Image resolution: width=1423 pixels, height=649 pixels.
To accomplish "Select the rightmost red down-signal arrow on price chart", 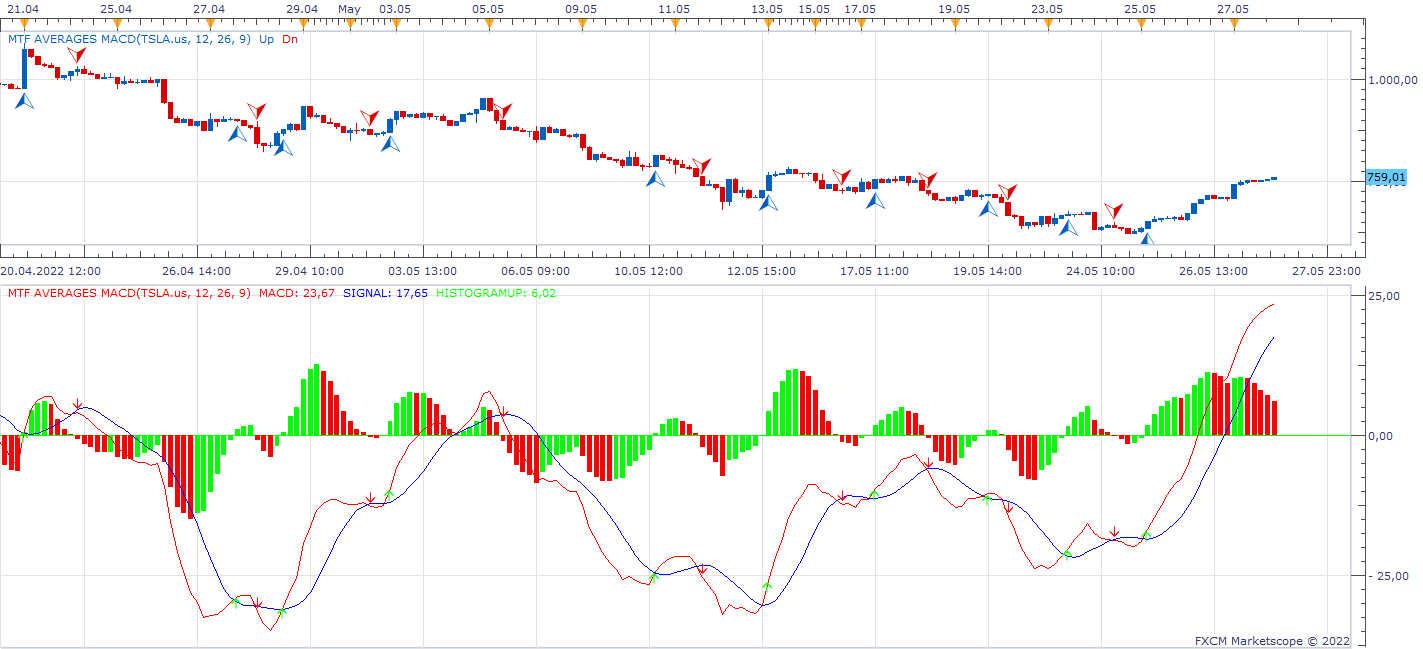I will 1115,211.
